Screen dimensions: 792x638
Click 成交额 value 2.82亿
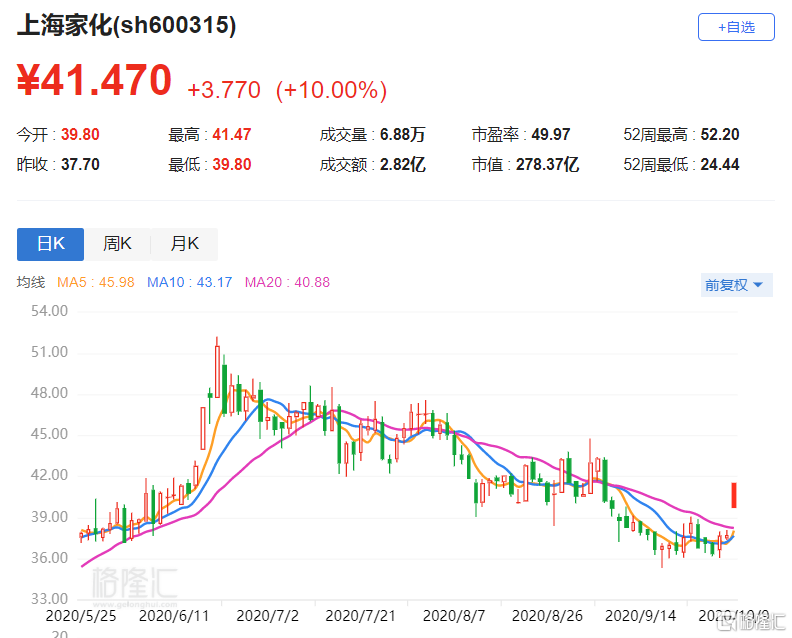pyautogui.click(x=403, y=165)
